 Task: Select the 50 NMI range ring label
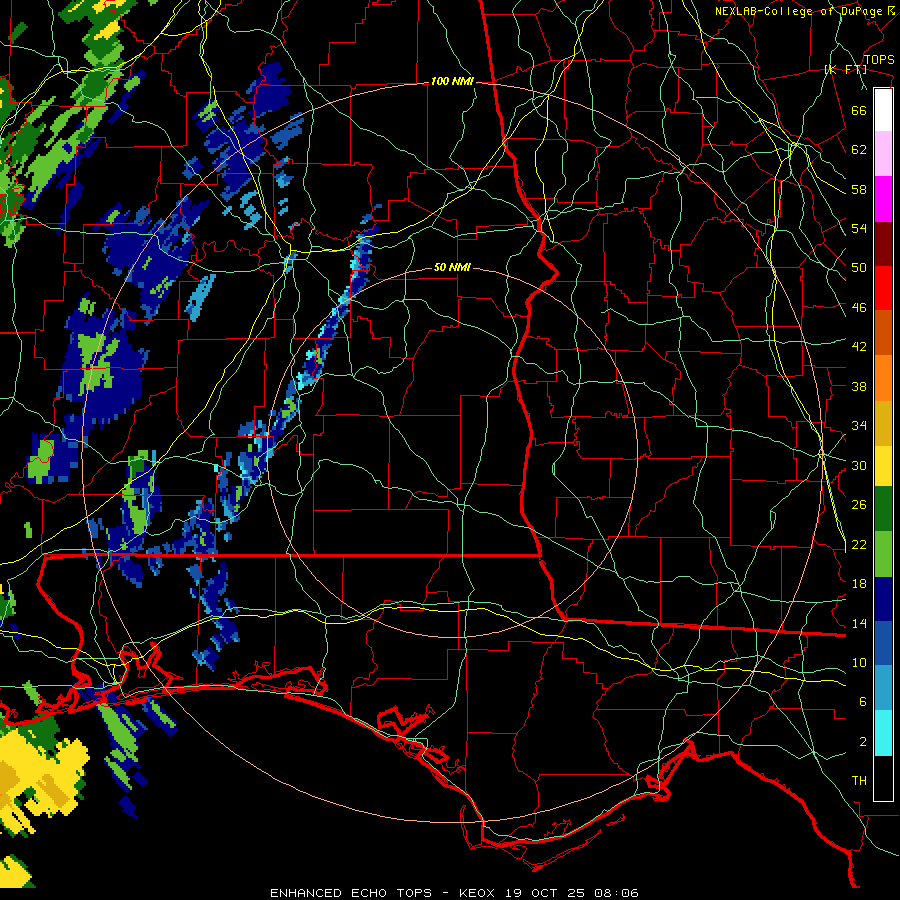pyautogui.click(x=452, y=267)
